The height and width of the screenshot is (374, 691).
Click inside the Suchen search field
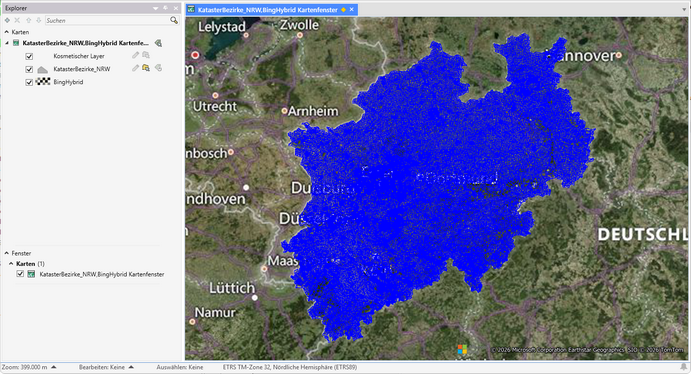click(x=108, y=20)
